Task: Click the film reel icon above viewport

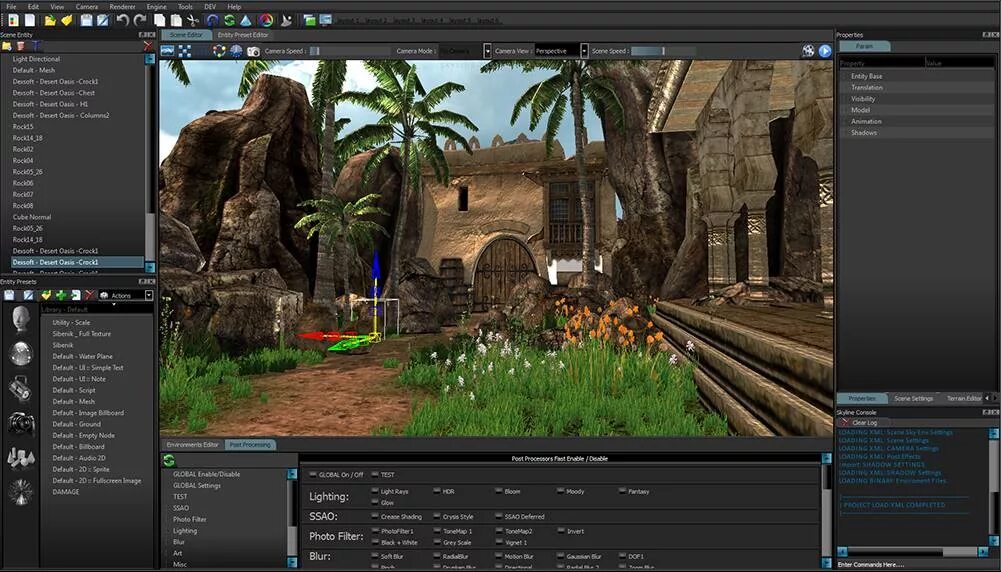Action: coord(808,51)
